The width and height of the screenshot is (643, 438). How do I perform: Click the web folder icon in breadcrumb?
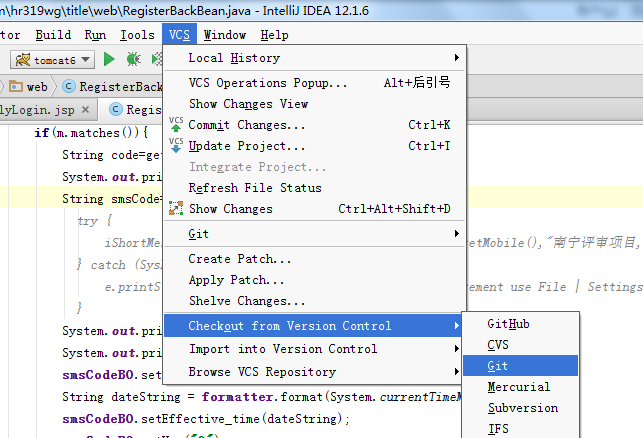(x=16, y=87)
